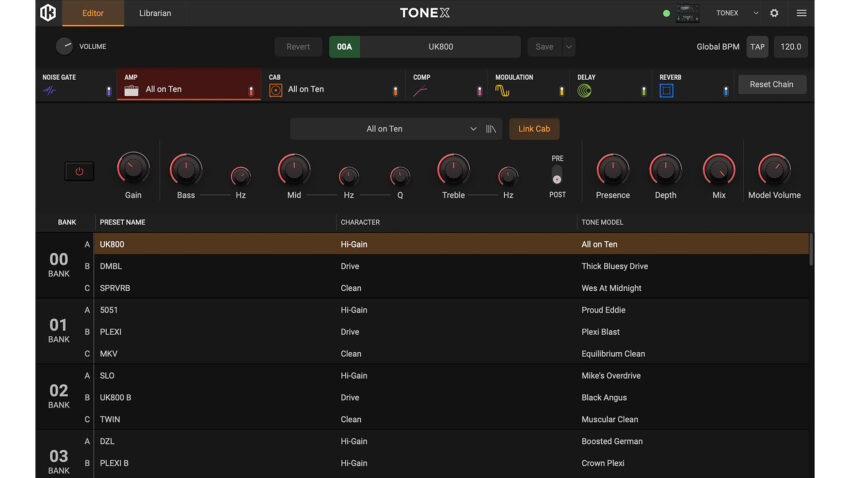Select the Delay spiral icon

(584, 91)
